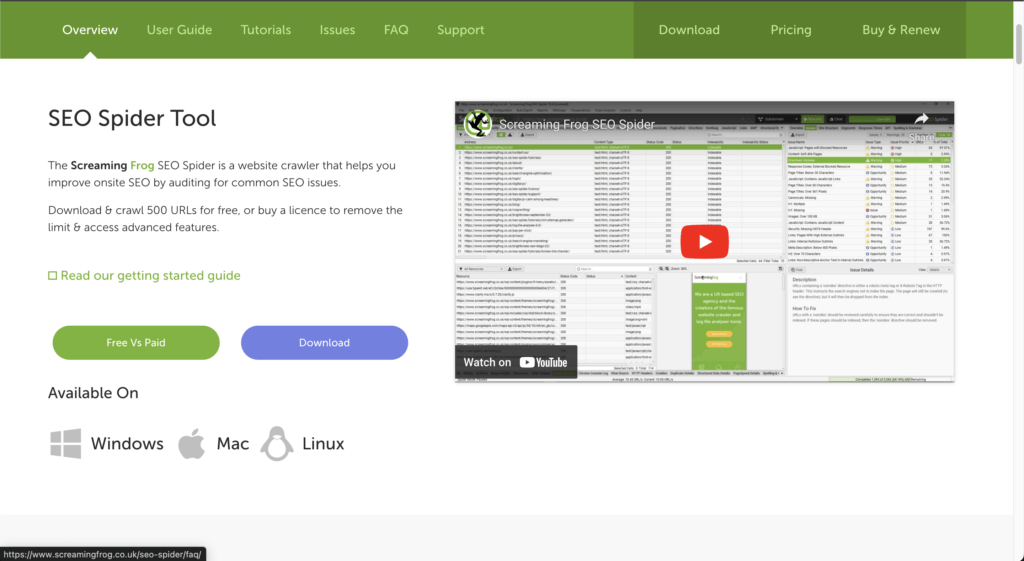Viewport: 1024px width, 561px height.
Task: Open the Screaming Frog SEO Spider video title
Action: (577, 124)
